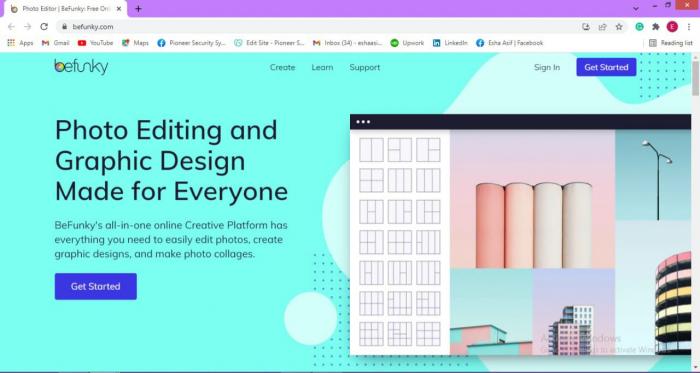700x373 pixels.
Task: Expand the tab search chevron
Action: tap(636, 8)
